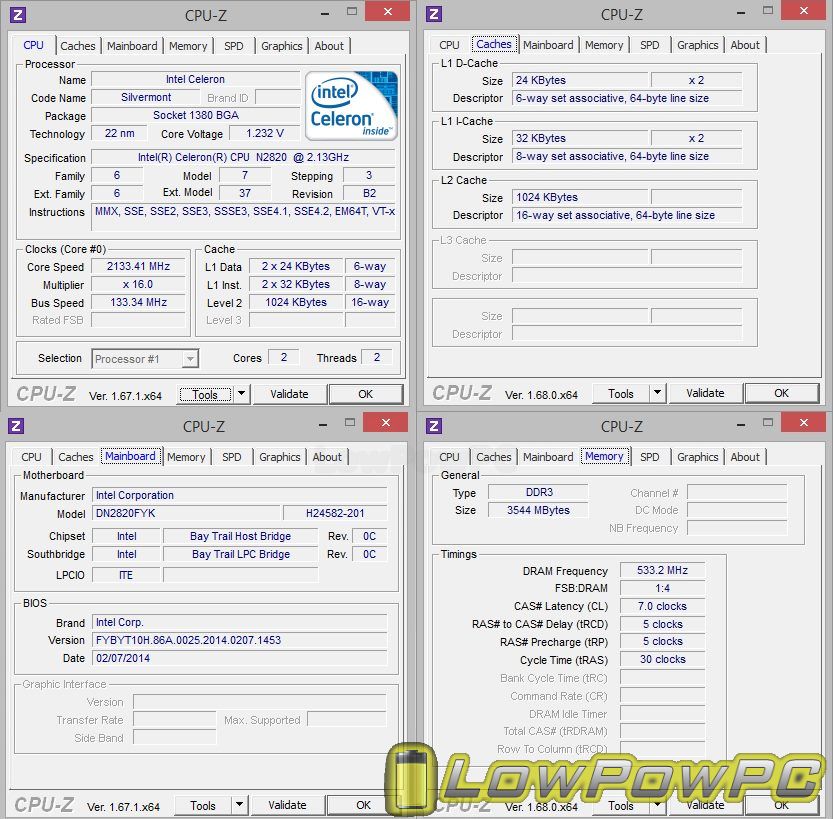This screenshot has height=819, width=833.
Task: Click Tools button in the Mainboard window
Action: tap(203, 806)
